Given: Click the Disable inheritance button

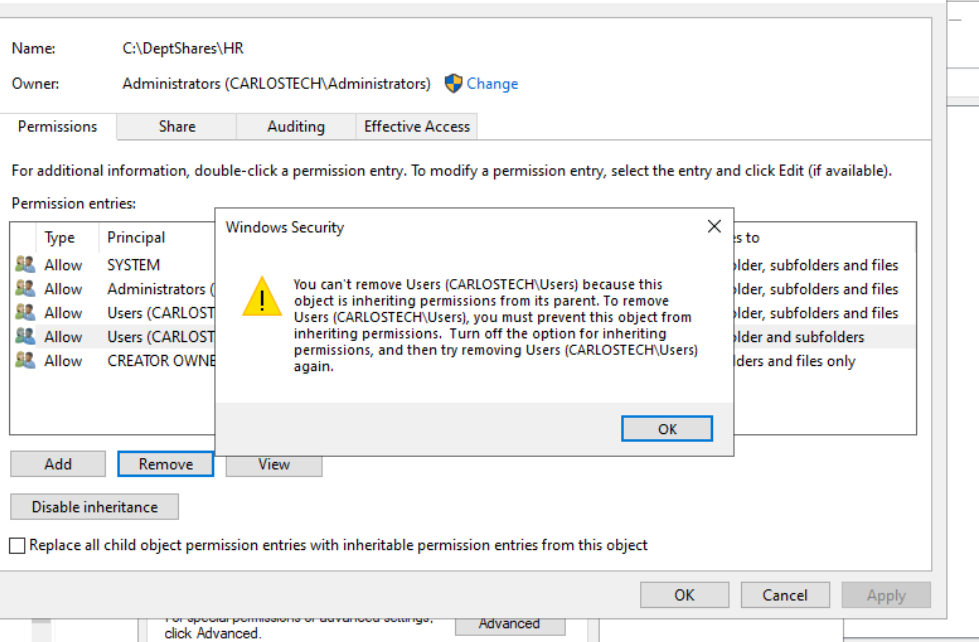Looking at the screenshot, I should (x=95, y=507).
